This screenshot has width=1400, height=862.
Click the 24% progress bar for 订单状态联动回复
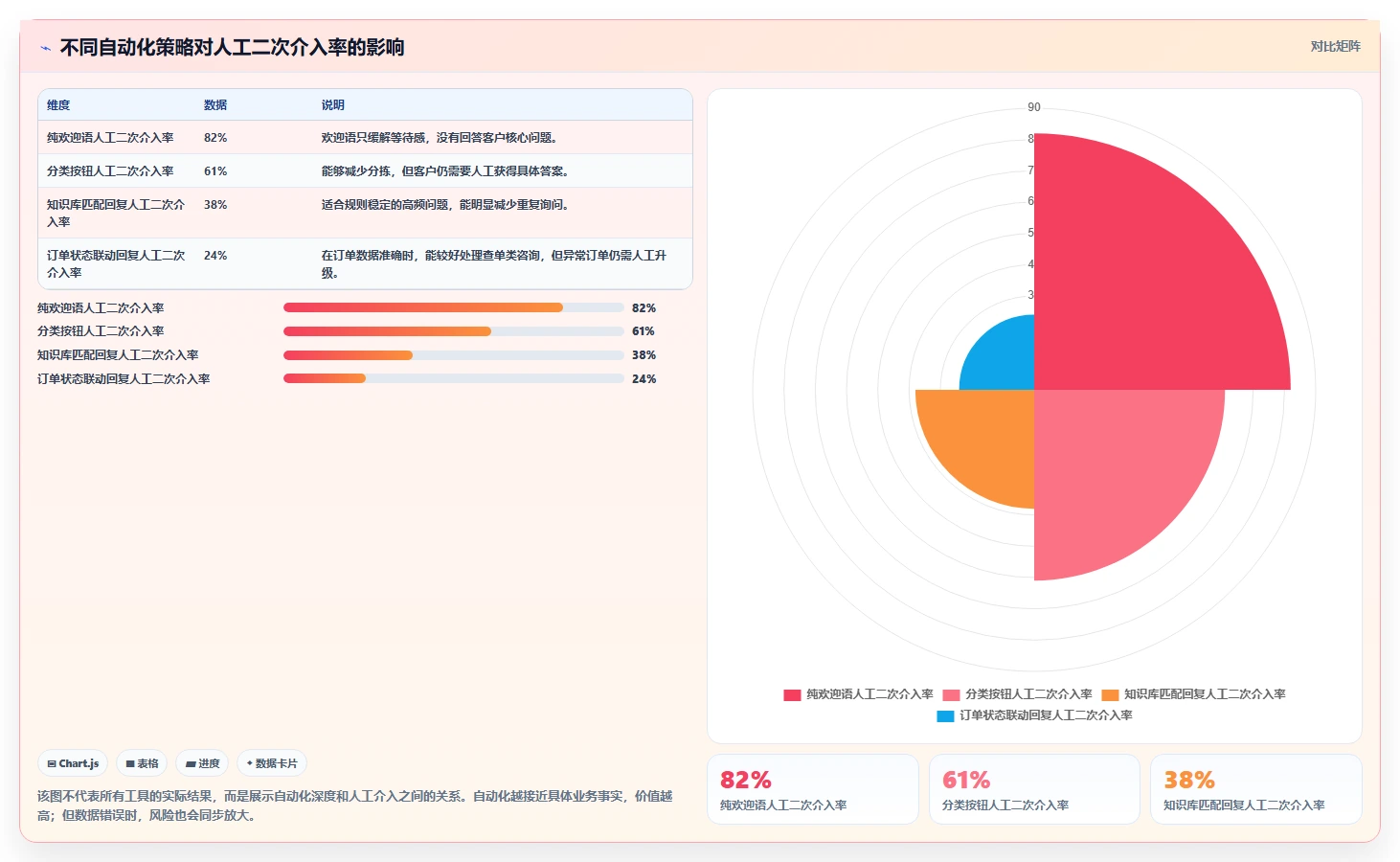pyautogui.click(x=453, y=378)
